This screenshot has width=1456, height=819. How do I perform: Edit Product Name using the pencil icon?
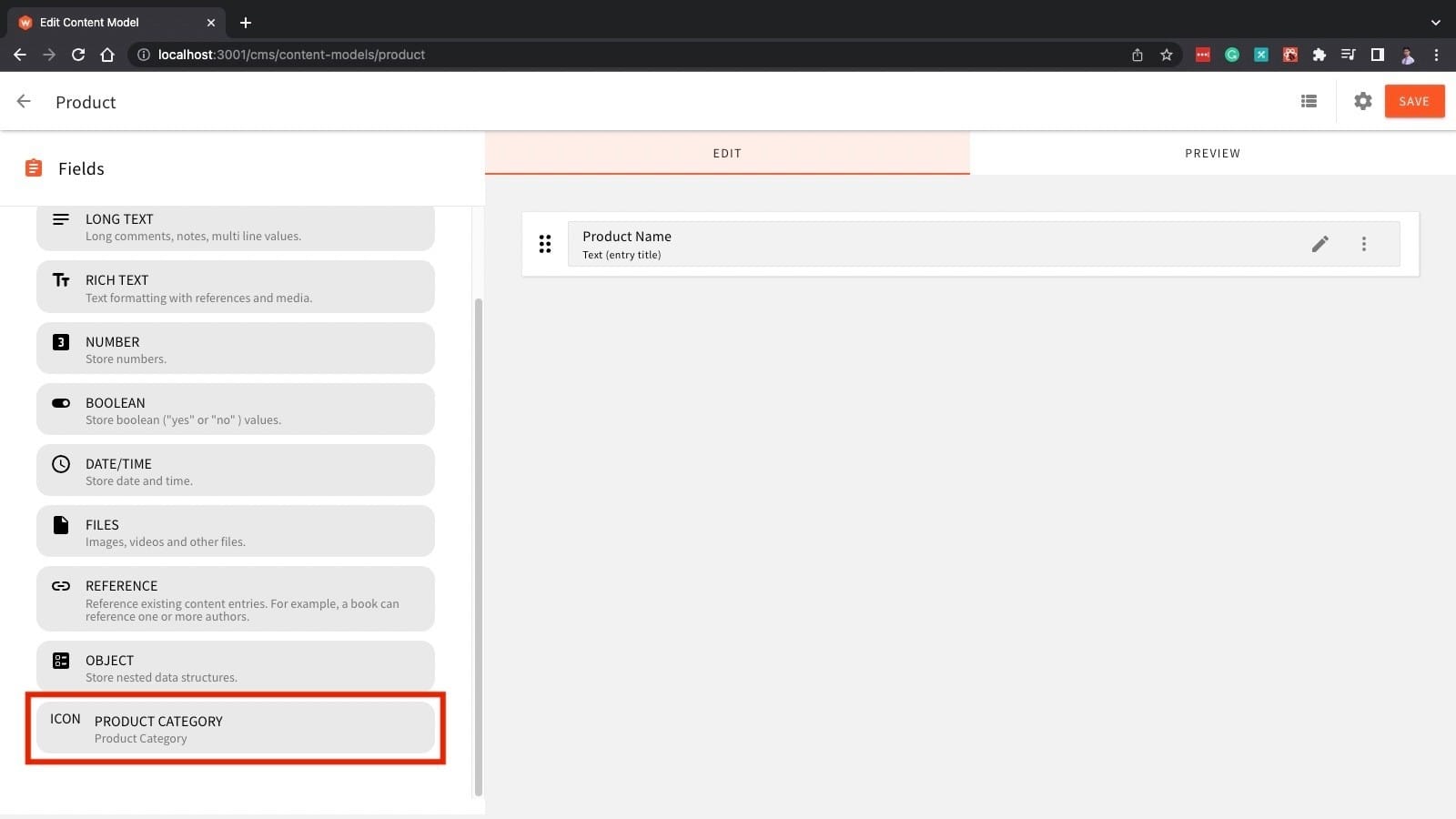pos(1320,244)
